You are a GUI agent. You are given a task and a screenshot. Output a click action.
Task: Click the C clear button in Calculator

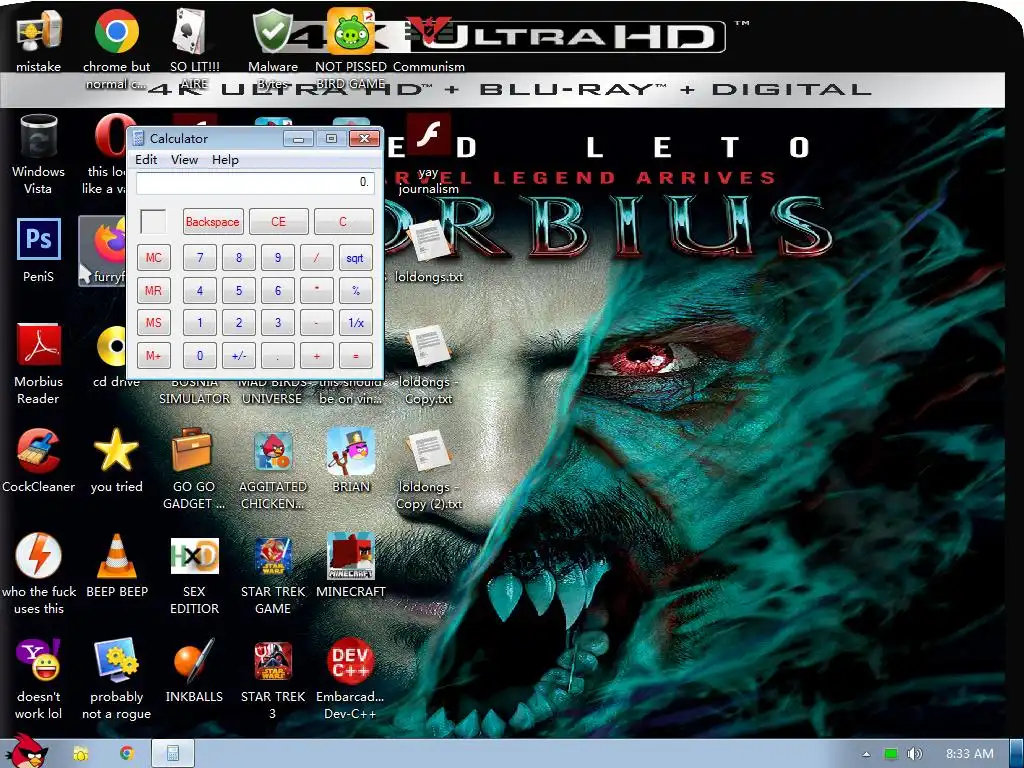tap(344, 221)
